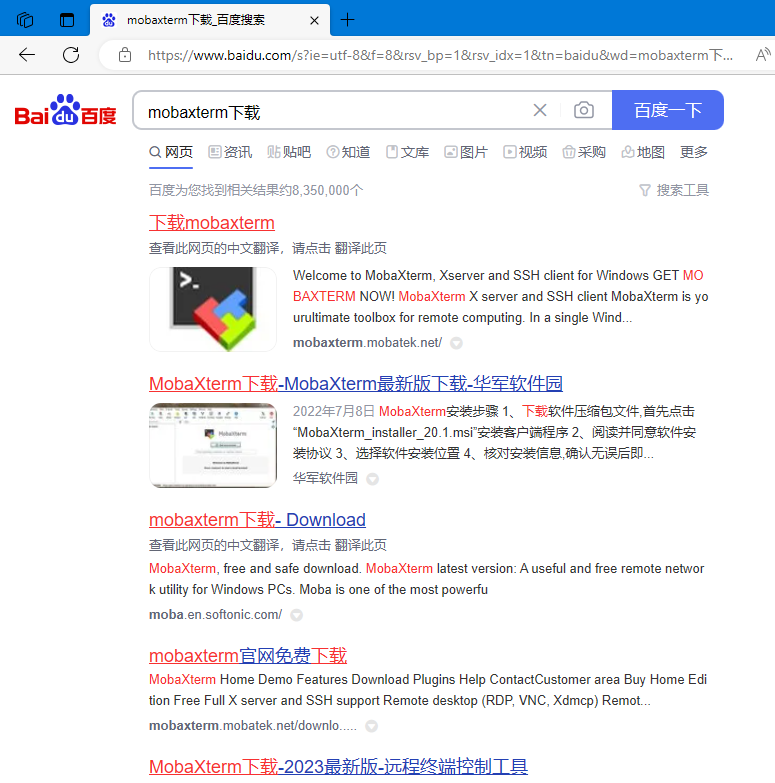Viewport: 775px width, 783px height.
Task: Click the workspaces icon in title bar
Action: tap(25, 20)
